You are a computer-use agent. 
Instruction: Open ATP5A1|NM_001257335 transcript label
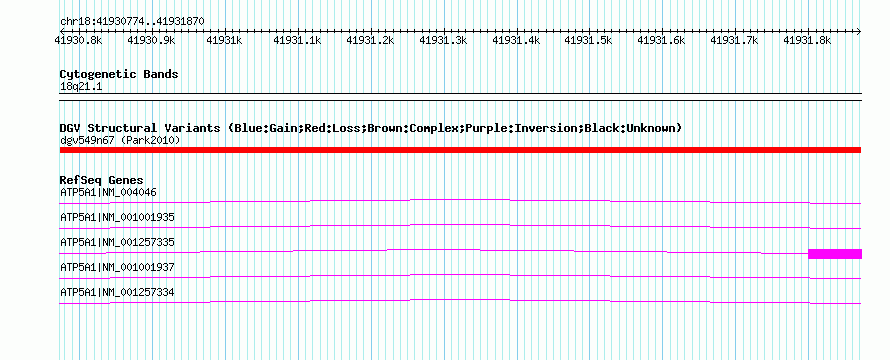(117, 242)
